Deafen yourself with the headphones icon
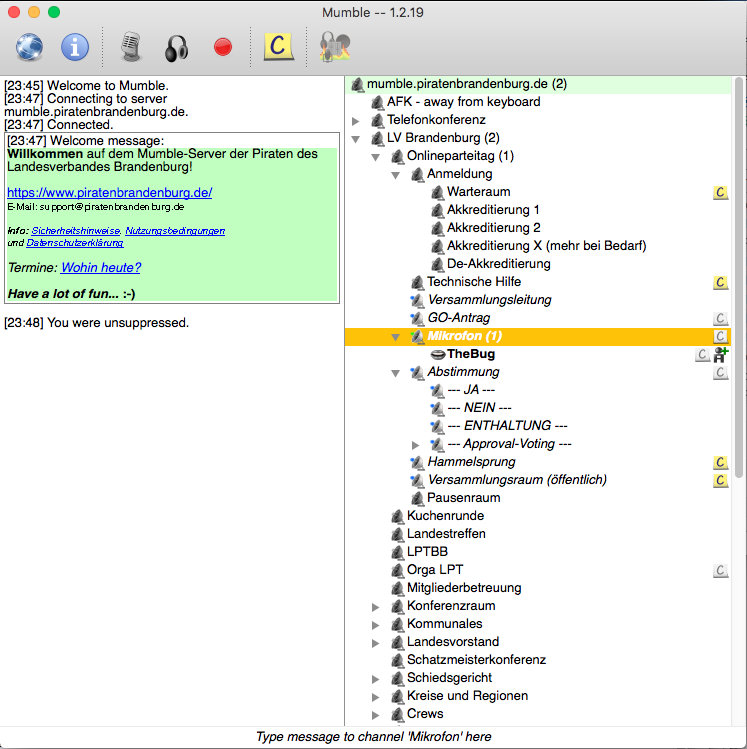The image size is (747, 749). click(176, 48)
